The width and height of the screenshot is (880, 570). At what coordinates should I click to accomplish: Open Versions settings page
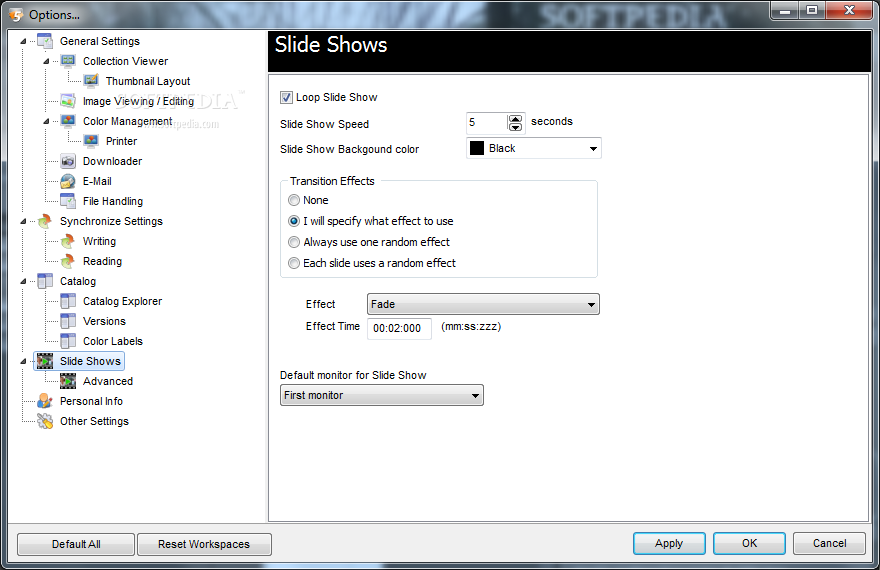[104, 321]
